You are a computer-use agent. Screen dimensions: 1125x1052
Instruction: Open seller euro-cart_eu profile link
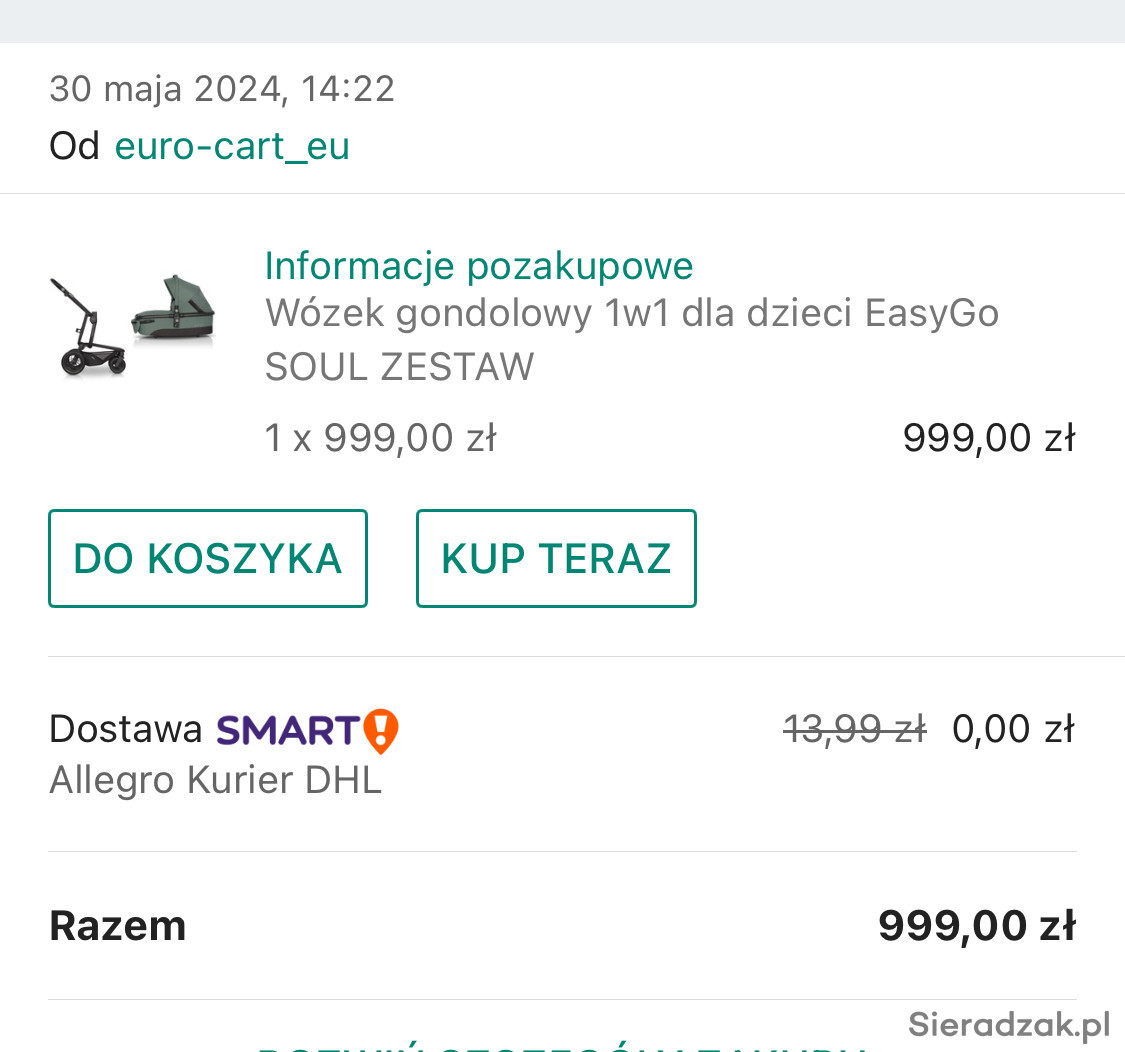[x=232, y=146]
